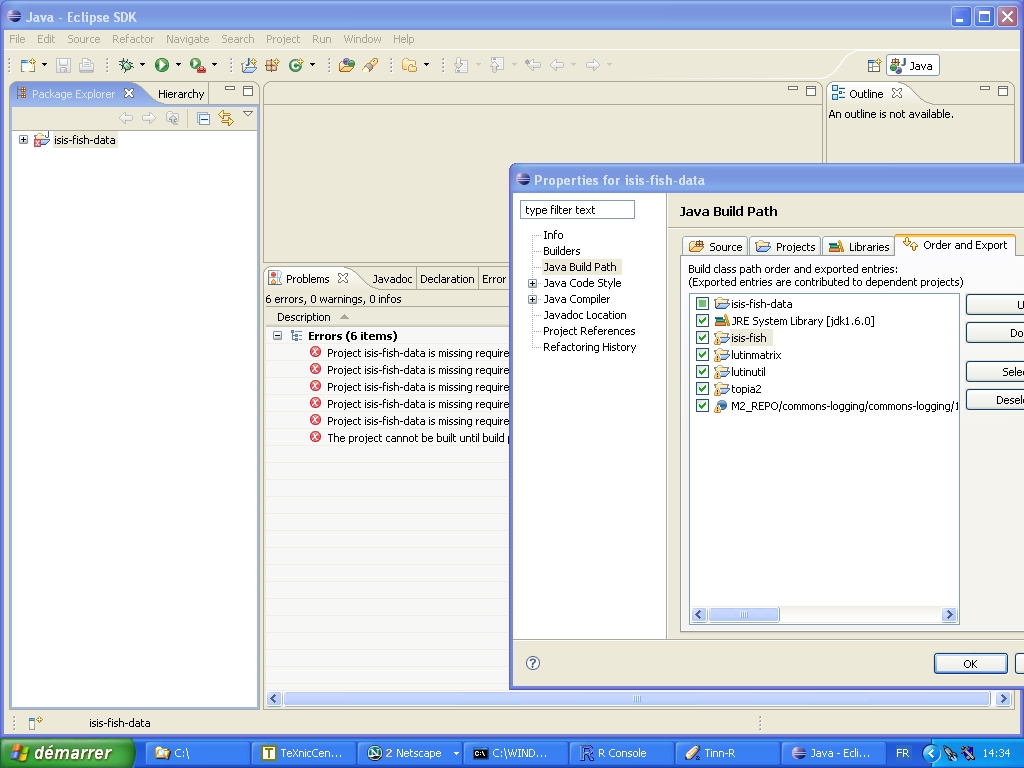Collapse the Errors (6 items) group
1024x768 pixels.
pos(278,336)
